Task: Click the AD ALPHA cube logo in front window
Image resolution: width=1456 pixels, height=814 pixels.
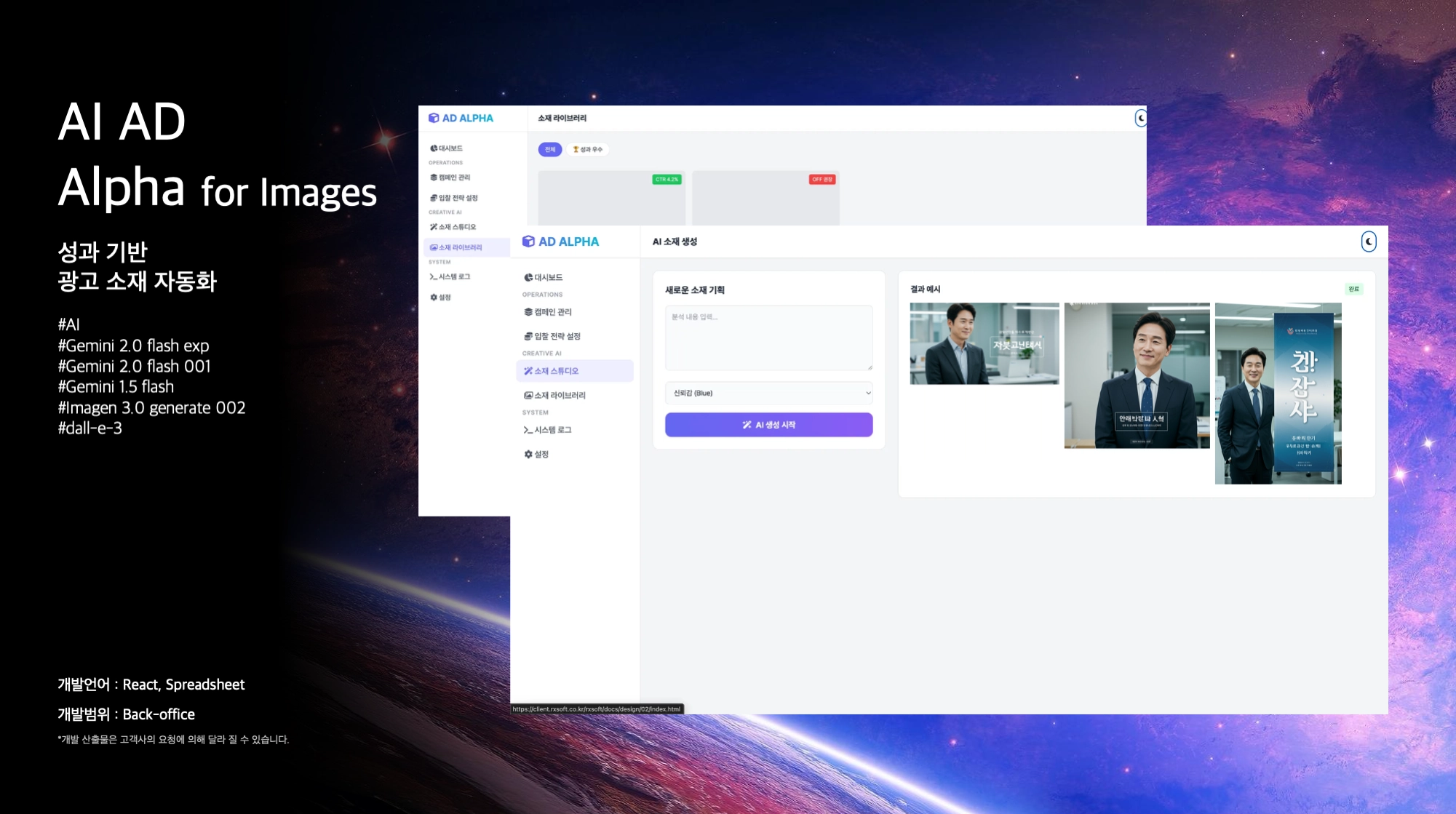Action: point(529,242)
